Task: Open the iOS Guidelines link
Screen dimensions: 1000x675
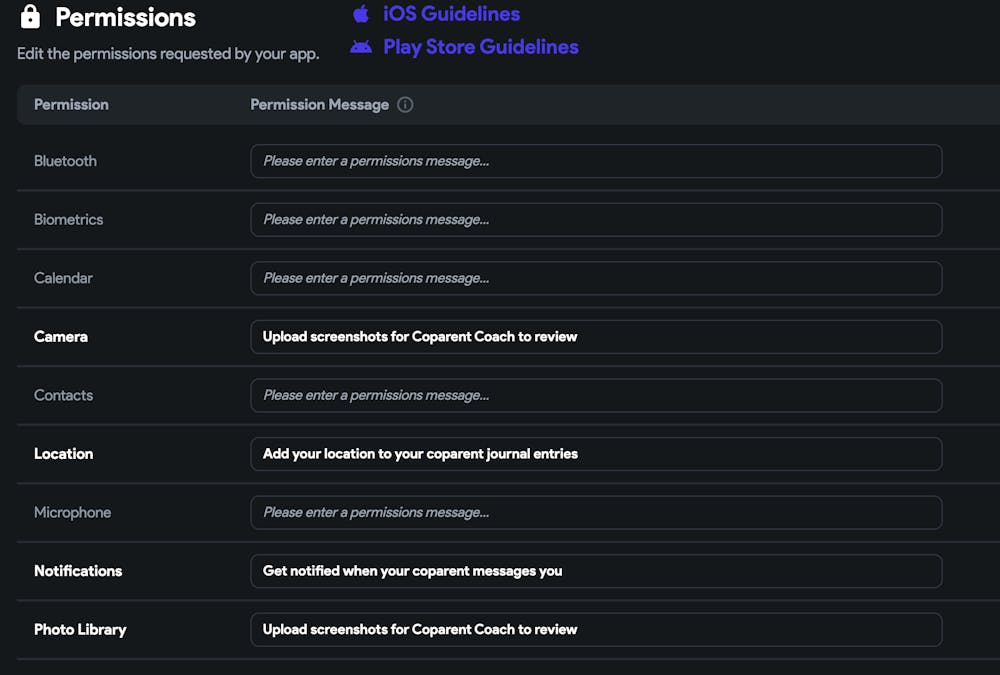Action: (x=451, y=14)
